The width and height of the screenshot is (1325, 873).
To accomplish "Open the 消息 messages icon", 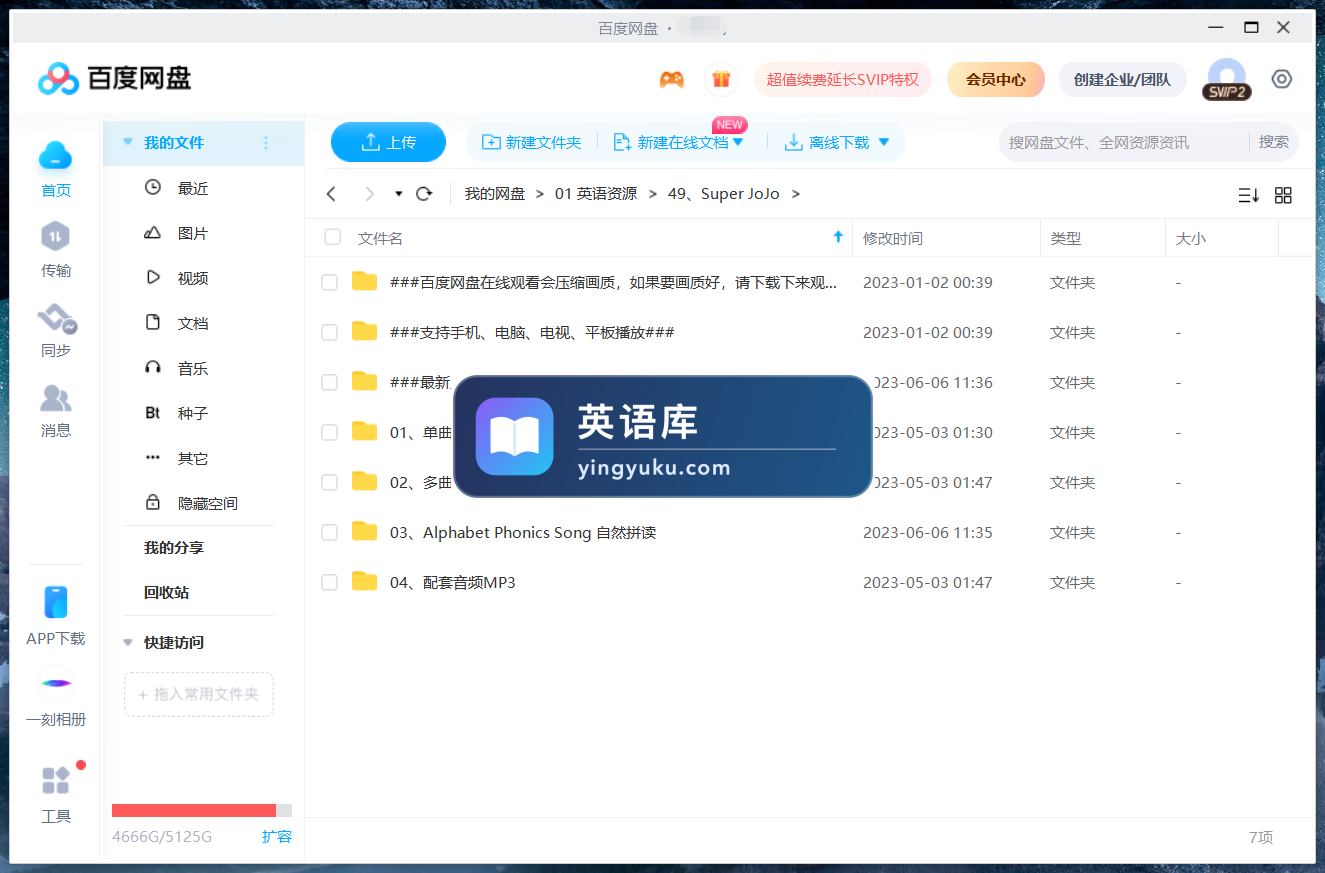I will [56, 399].
